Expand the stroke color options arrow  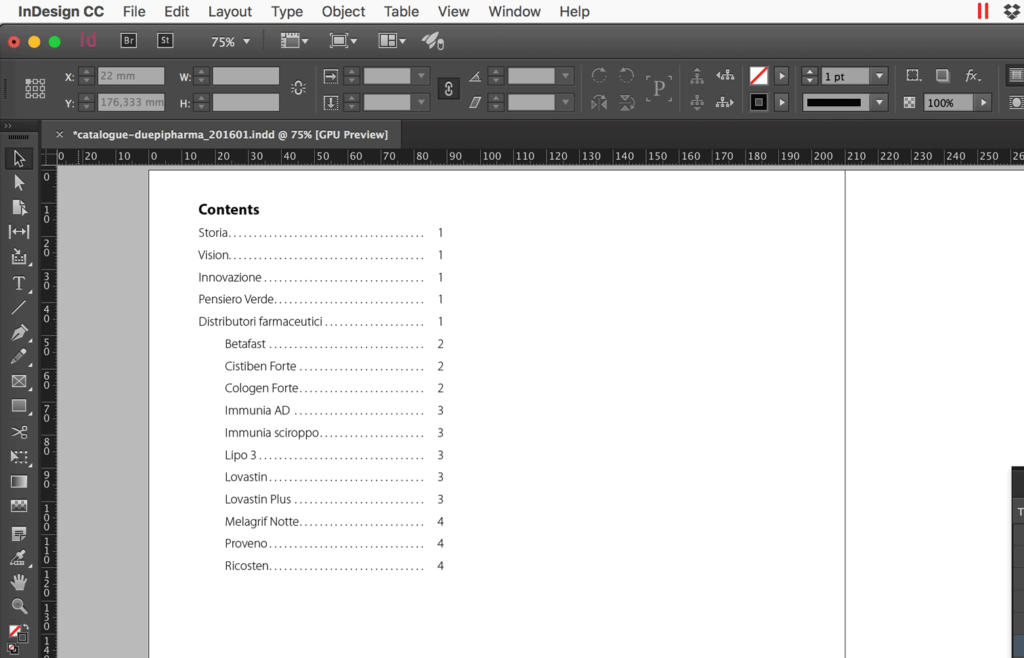point(781,102)
